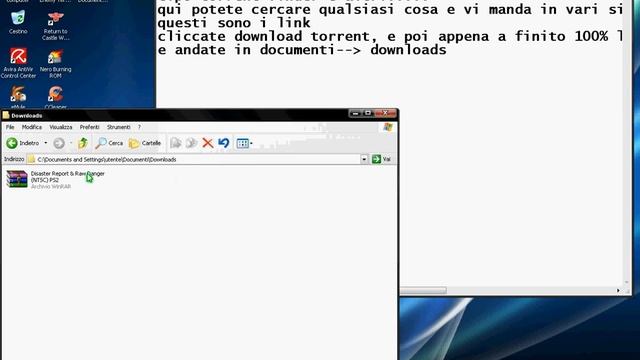Open the ? help menu
Screen dimensions: 640x360
click(139, 127)
